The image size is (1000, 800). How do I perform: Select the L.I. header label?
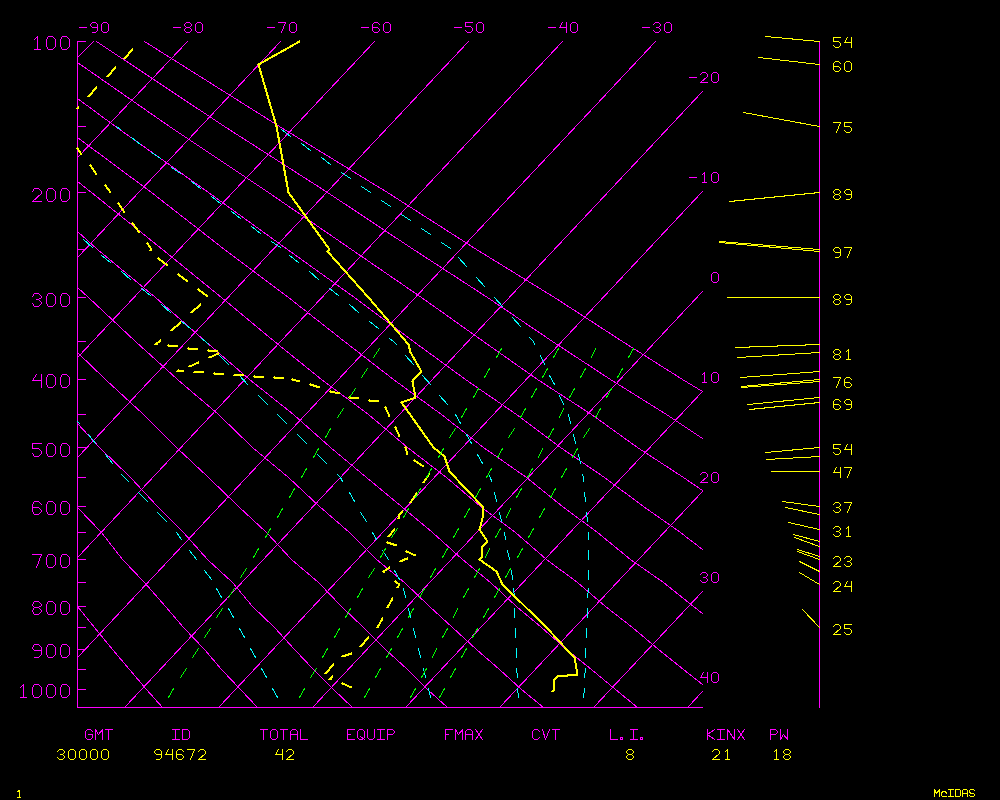[627, 735]
